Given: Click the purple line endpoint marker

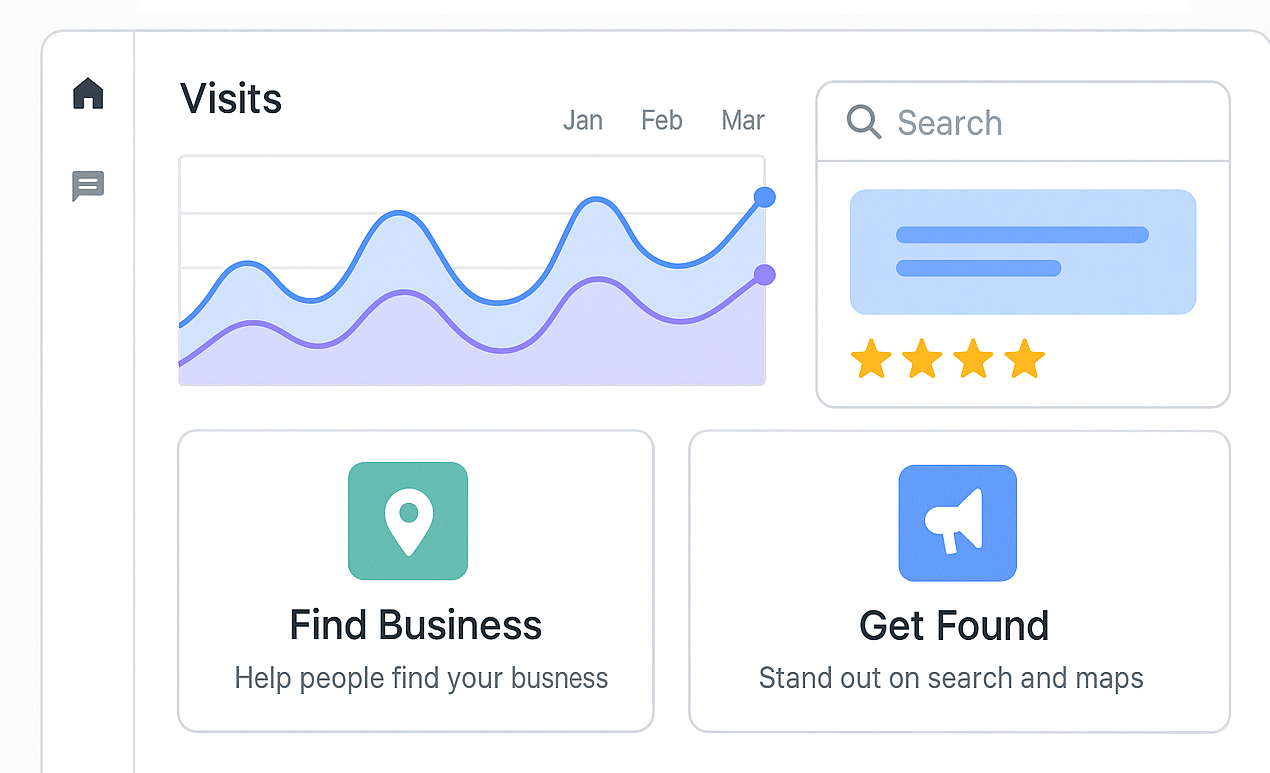Looking at the screenshot, I should 764,274.
